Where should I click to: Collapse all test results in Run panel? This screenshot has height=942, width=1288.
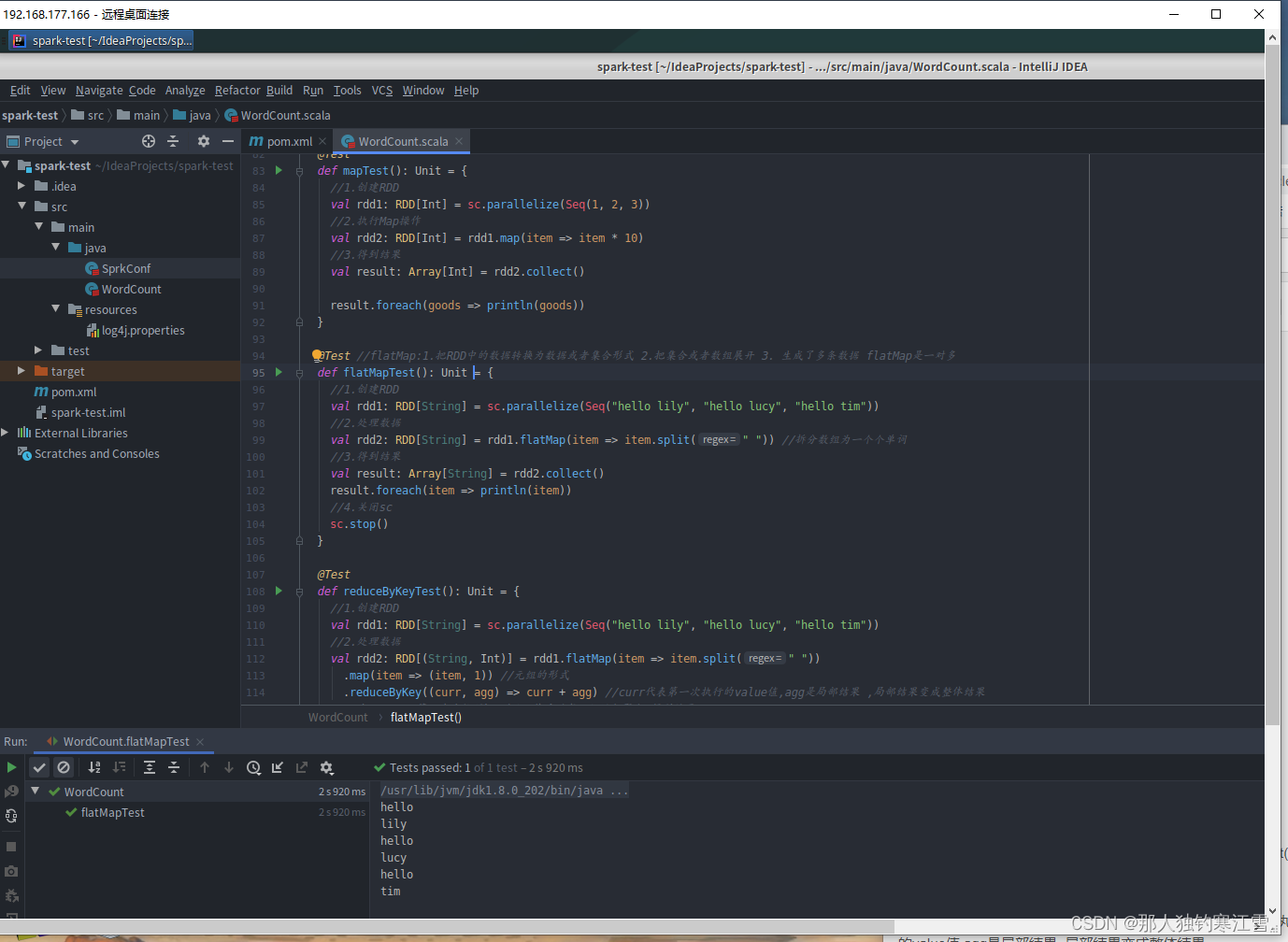[174, 767]
